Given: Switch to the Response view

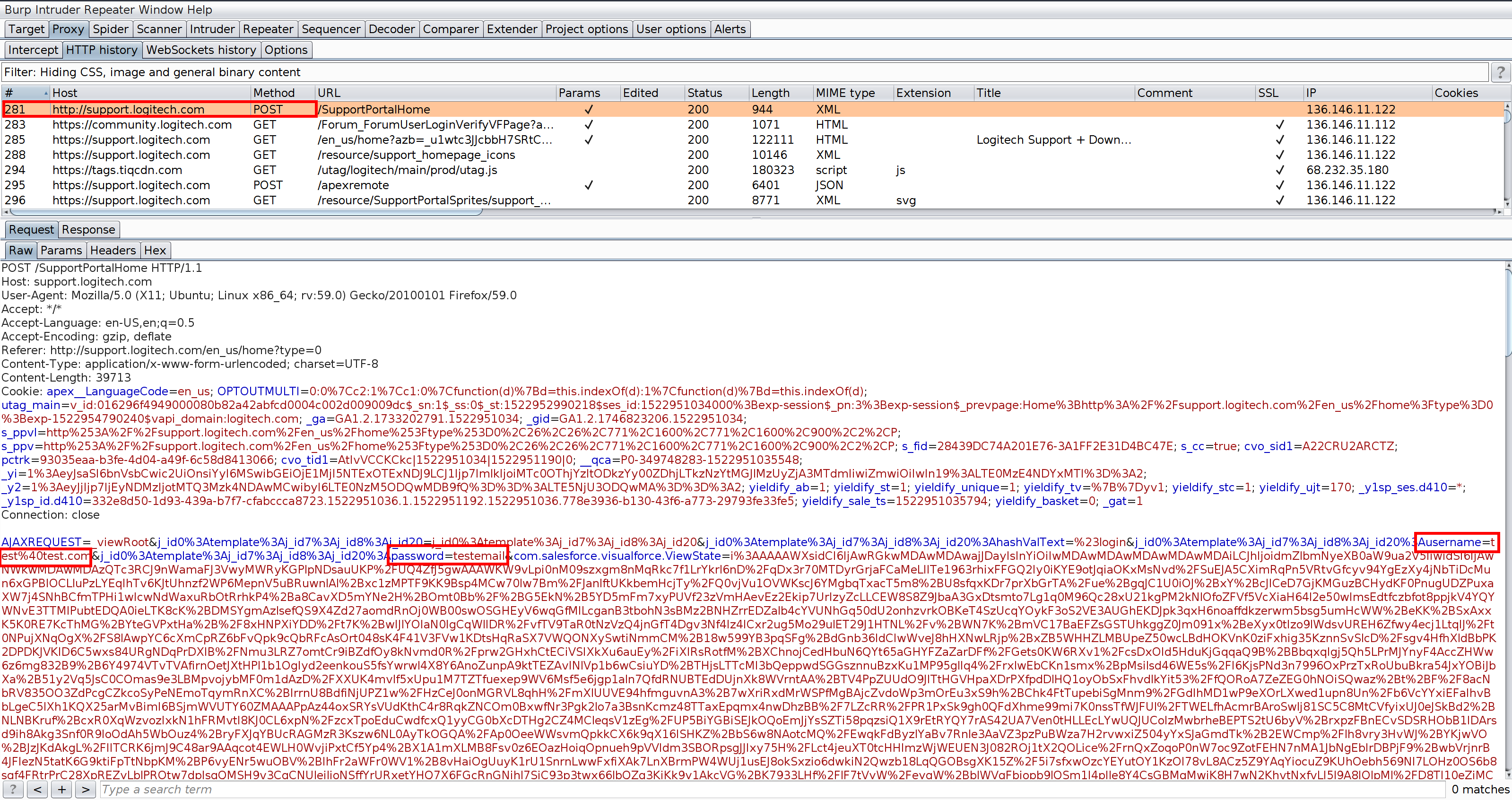Looking at the screenshot, I should click(x=88, y=229).
